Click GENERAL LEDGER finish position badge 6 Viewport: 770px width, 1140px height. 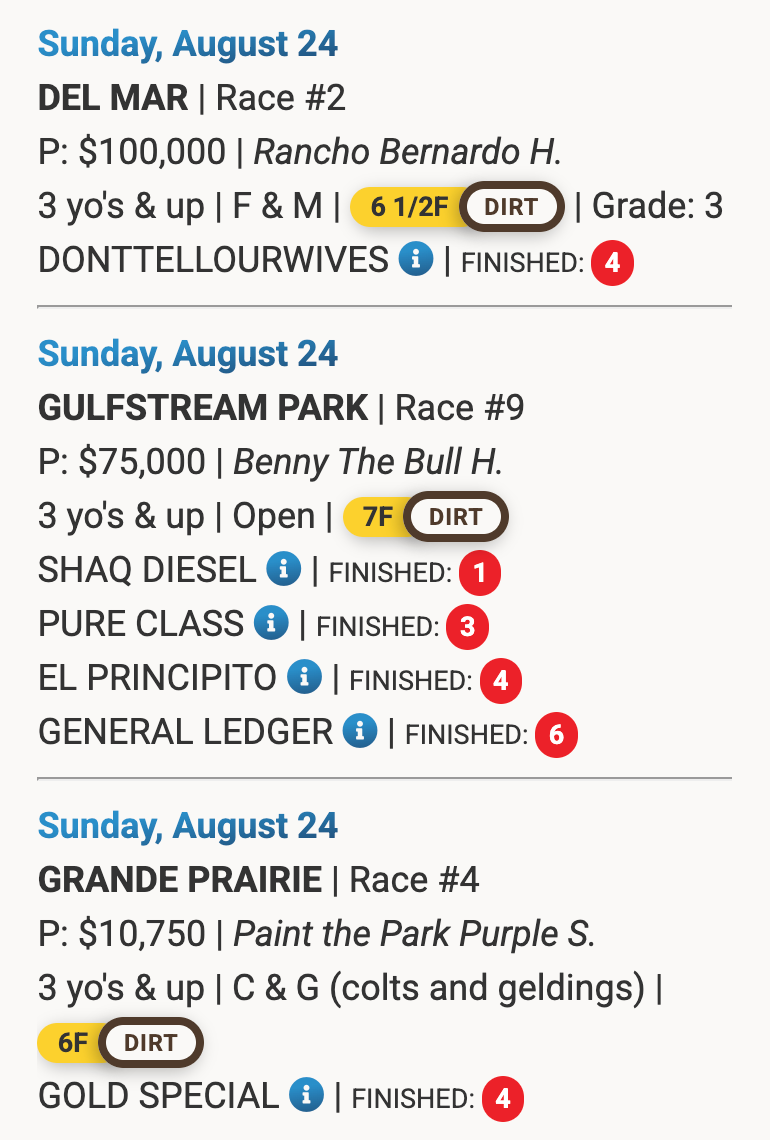point(556,735)
